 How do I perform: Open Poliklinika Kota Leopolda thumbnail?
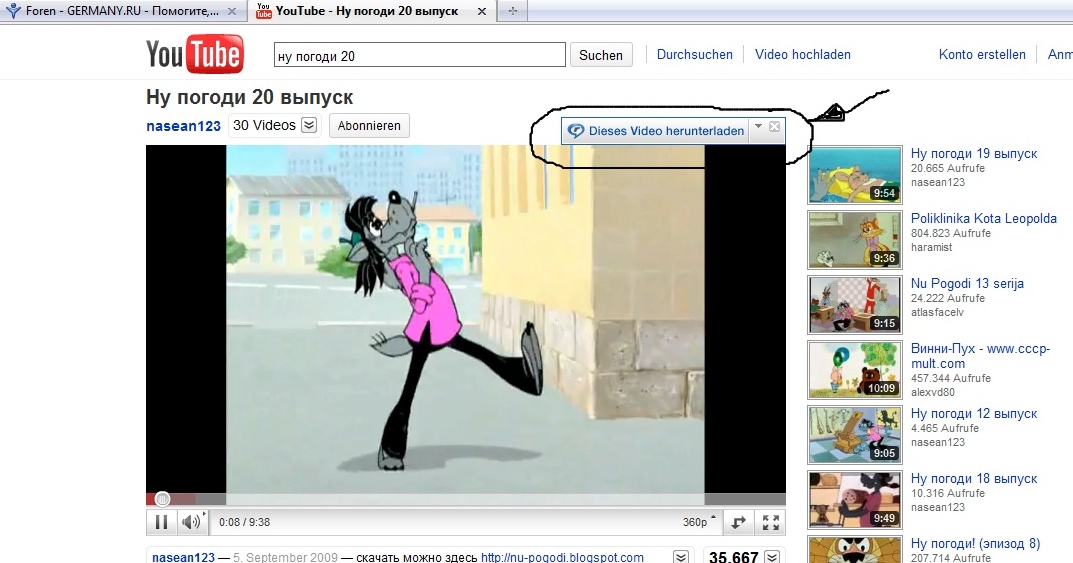tap(855, 240)
